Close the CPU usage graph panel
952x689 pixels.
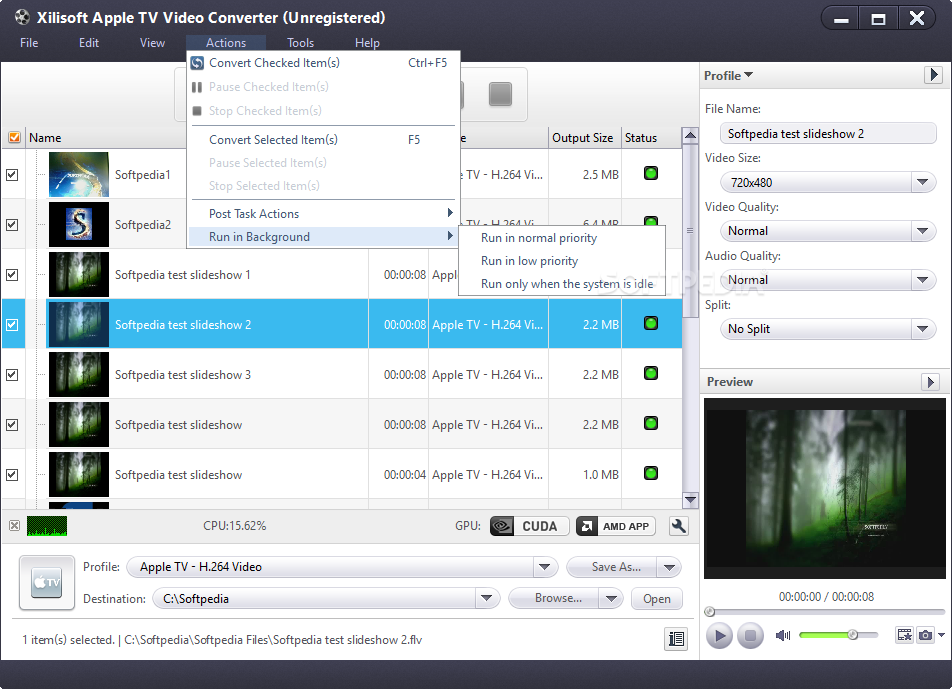15,526
